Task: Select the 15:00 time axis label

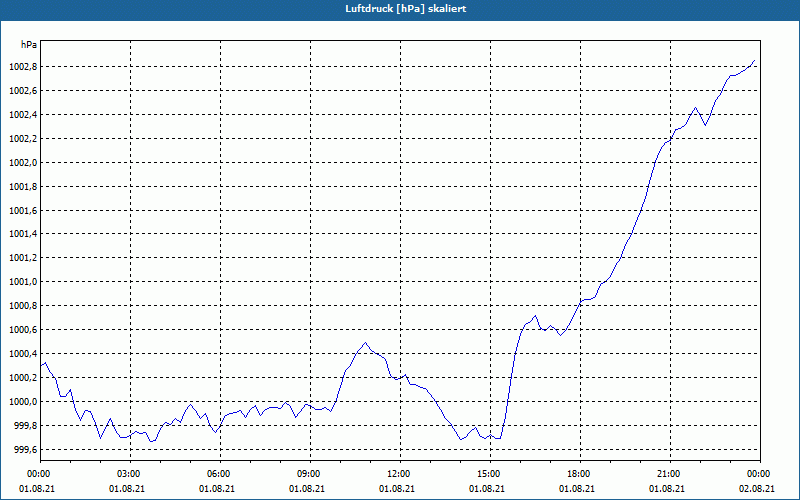Action: coord(490,474)
